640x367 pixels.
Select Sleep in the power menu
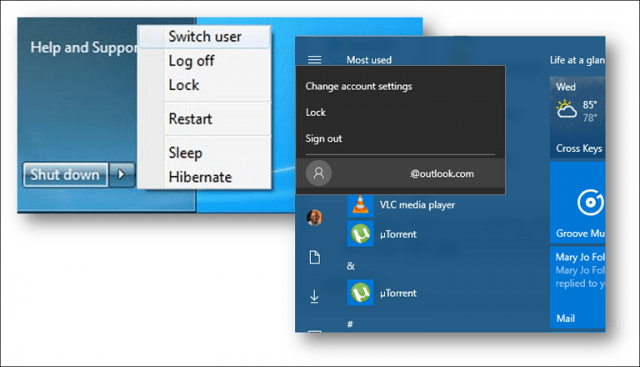coord(185,153)
